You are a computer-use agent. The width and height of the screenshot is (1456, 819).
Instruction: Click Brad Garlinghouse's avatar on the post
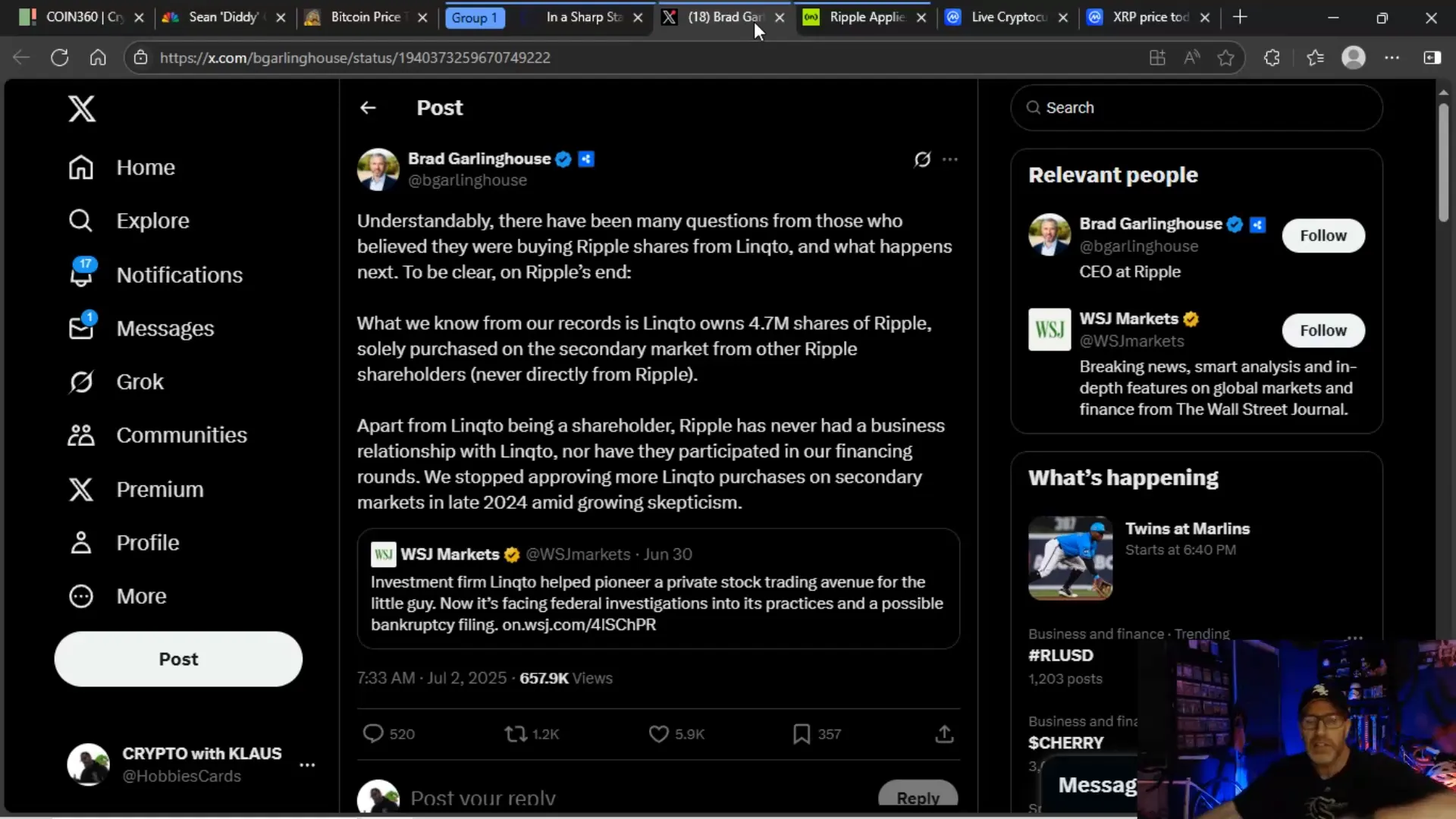pyautogui.click(x=378, y=169)
